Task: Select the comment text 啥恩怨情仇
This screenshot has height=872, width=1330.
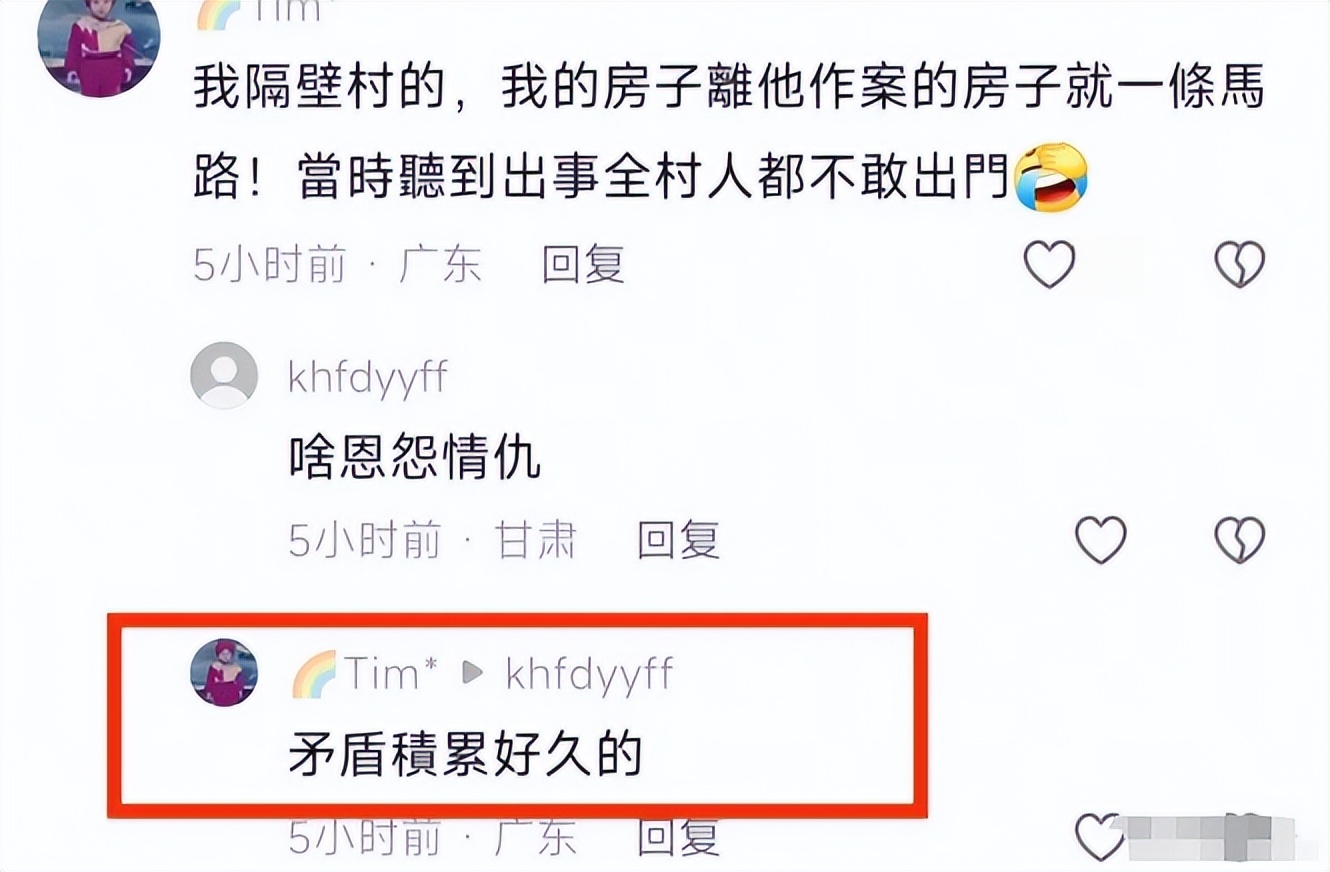Action: point(415,459)
